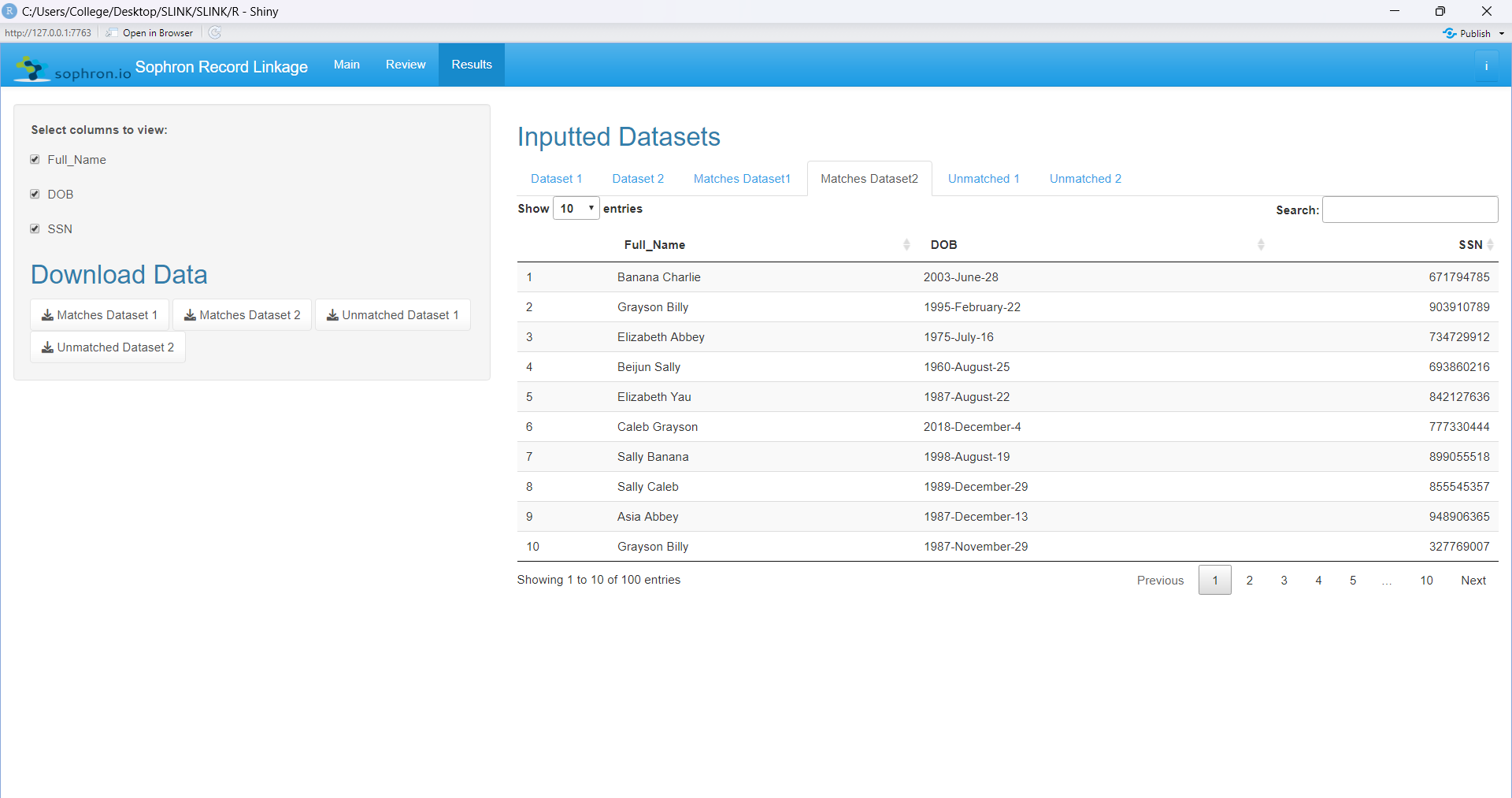Open the DOB column sort control

(1260, 244)
